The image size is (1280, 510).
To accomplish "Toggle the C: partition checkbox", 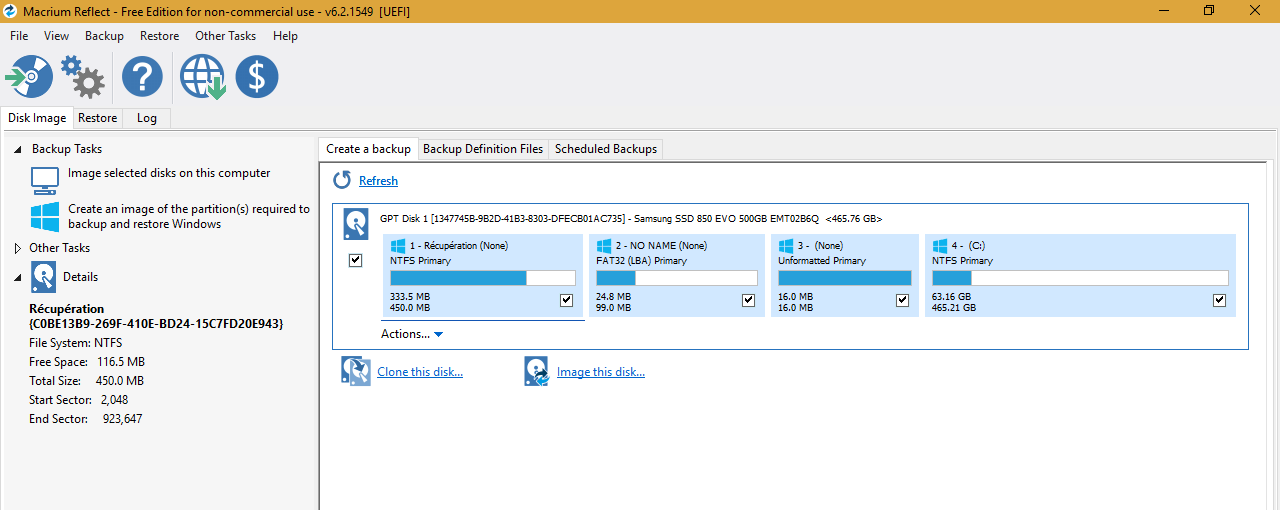I will point(1219,300).
